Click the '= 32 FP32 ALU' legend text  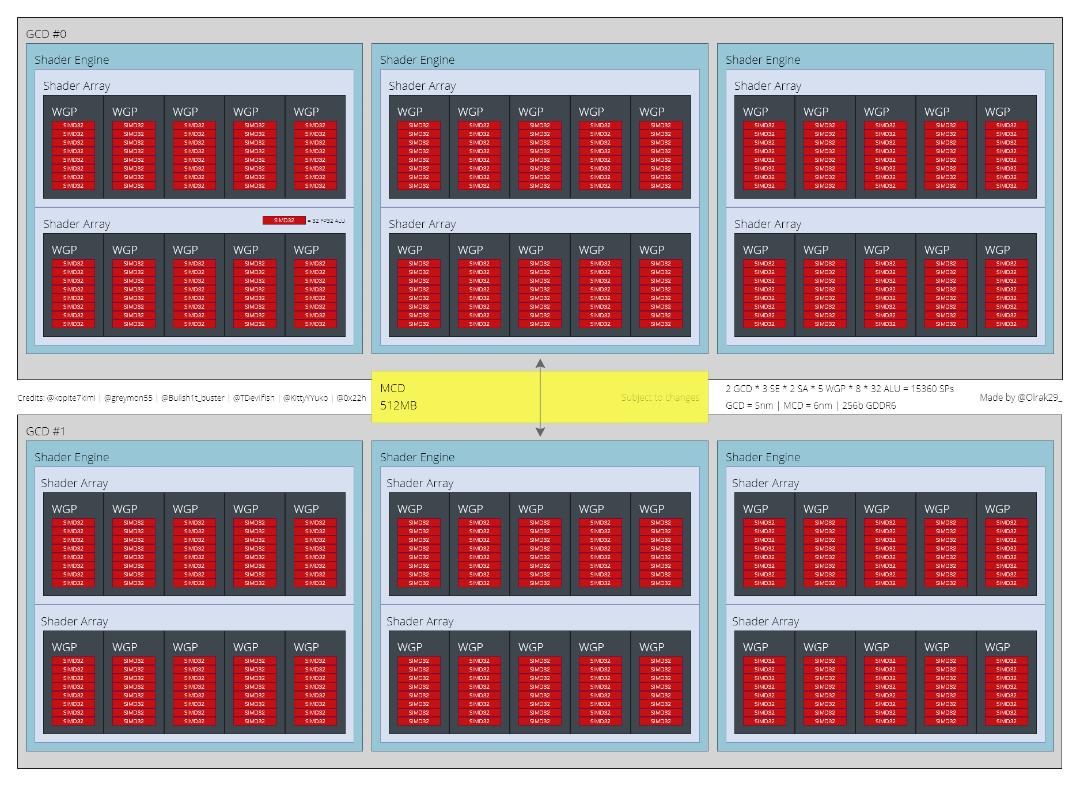tap(326, 220)
